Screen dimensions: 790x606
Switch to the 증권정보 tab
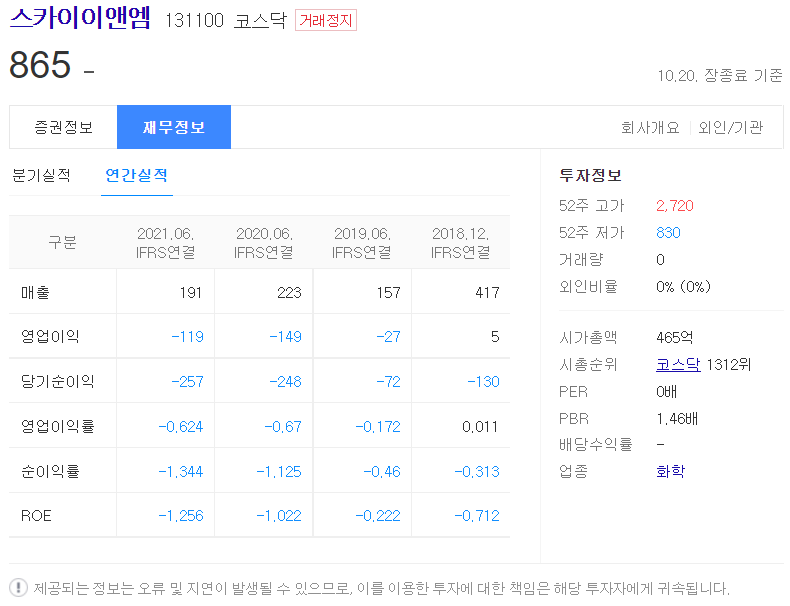(x=63, y=127)
